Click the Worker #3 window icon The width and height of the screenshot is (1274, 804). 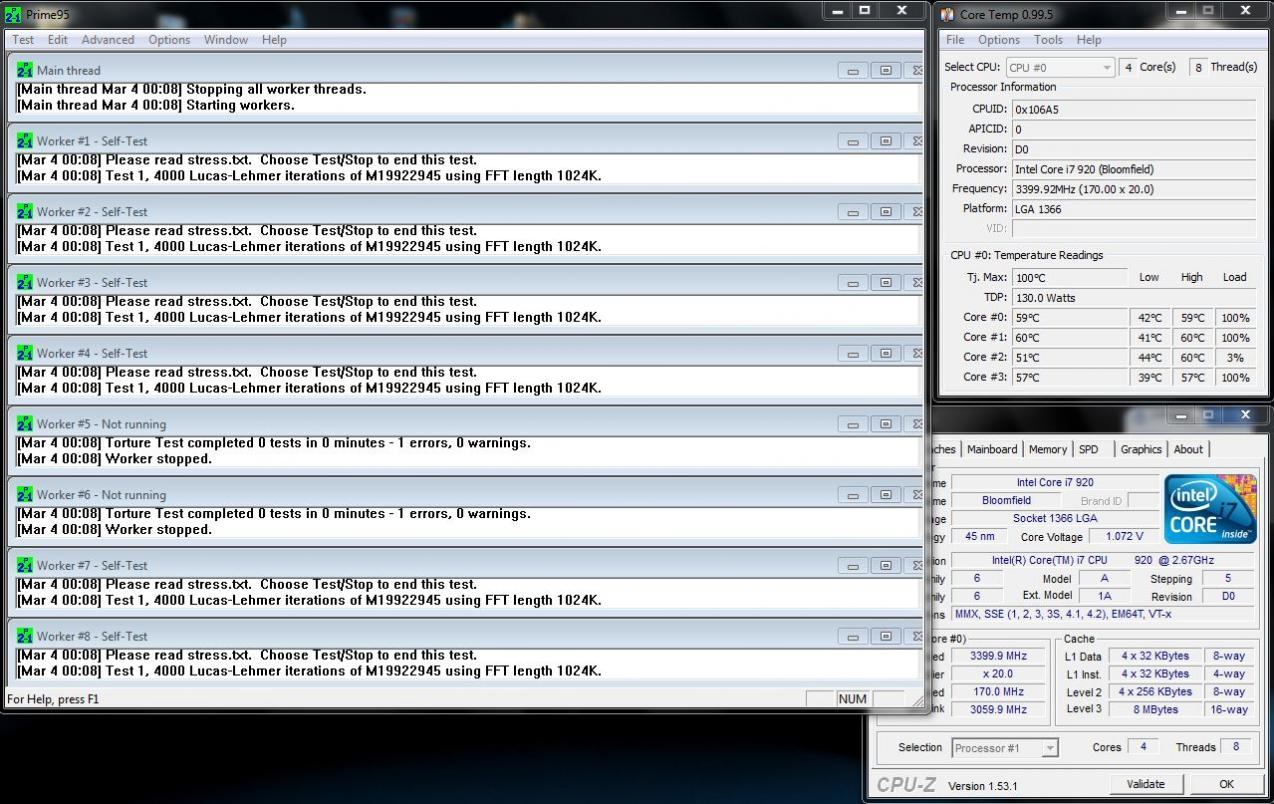tap(25, 282)
